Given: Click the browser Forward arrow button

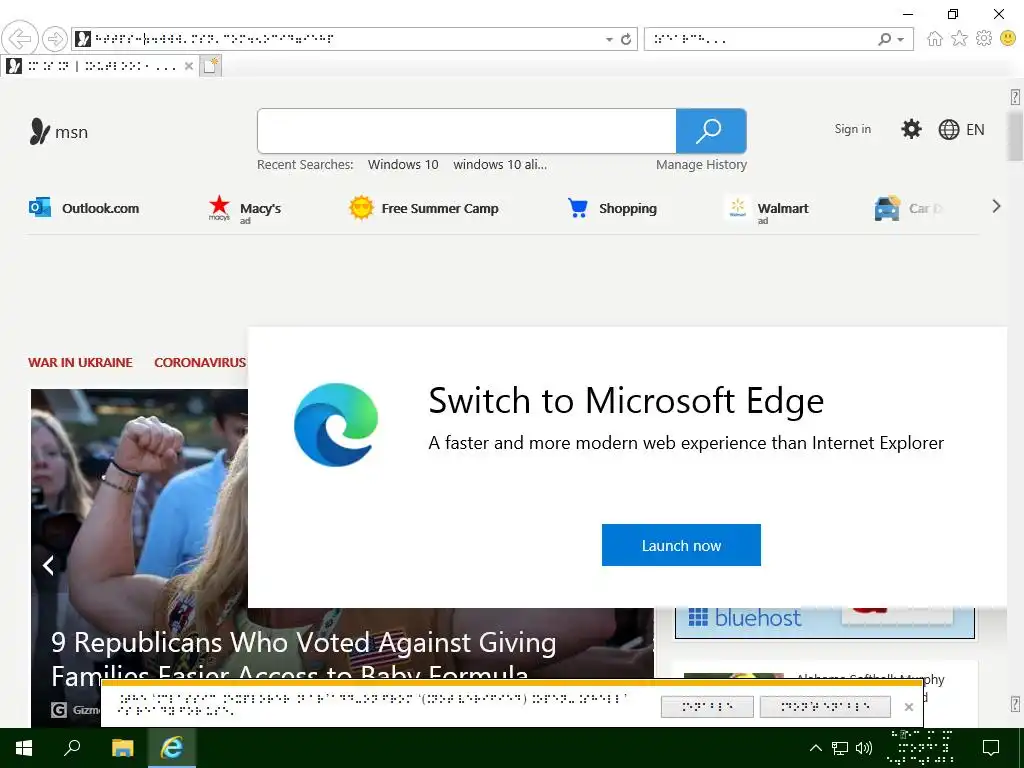Looking at the screenshot, I should [55, 39].
